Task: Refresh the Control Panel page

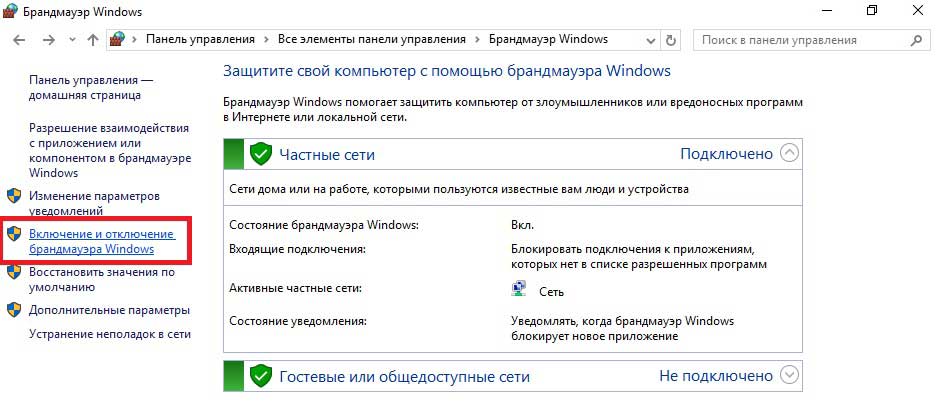Action: click(671, 40)
